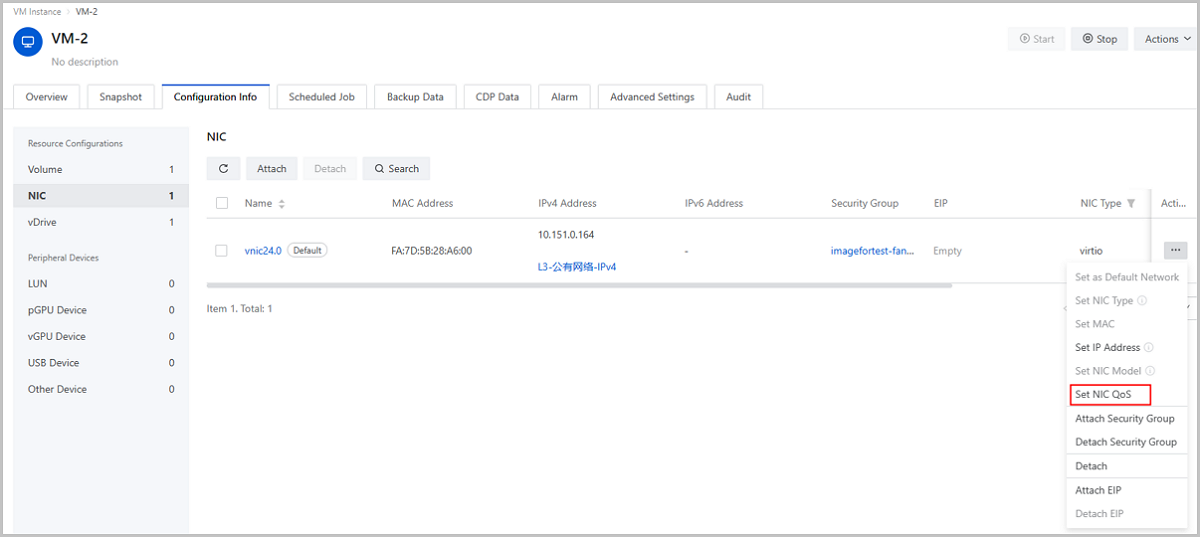This screenshot has width=1200, height=537.
Task: Open the Advanced Settings tab
Action: pos(652,97)
